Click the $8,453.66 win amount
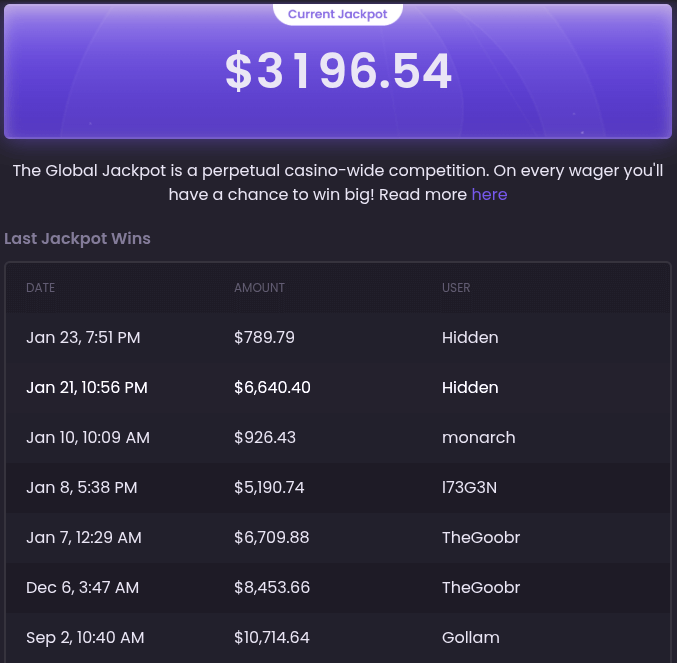Viewport: 677px width, 663px height. coord(272,588)
